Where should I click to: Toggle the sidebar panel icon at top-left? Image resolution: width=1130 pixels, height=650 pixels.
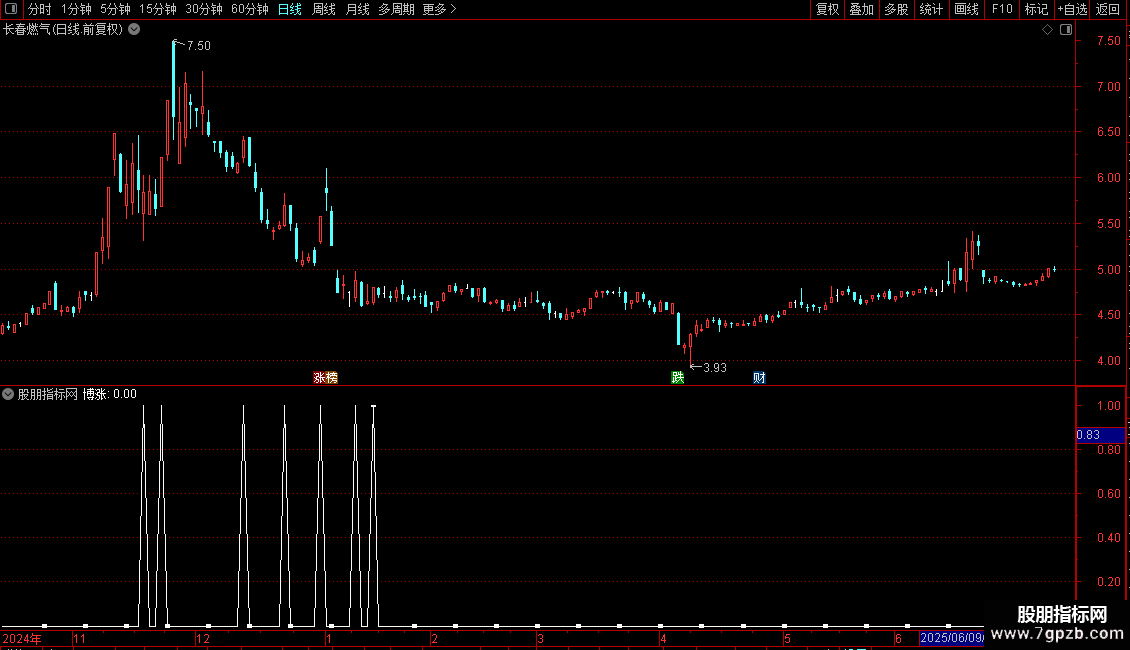[11, 9]
